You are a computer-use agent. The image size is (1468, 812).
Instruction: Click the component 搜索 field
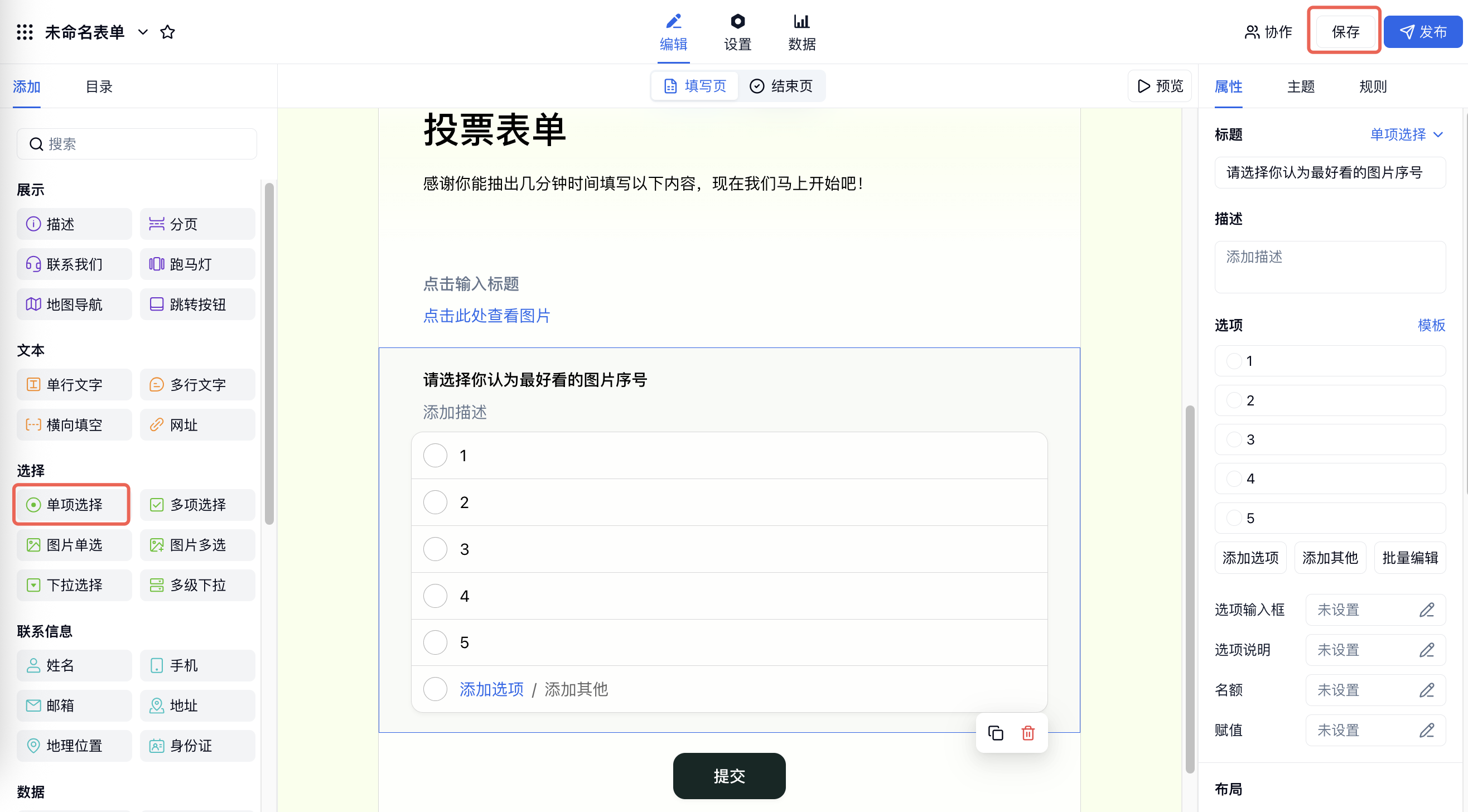tap(137, 143)
